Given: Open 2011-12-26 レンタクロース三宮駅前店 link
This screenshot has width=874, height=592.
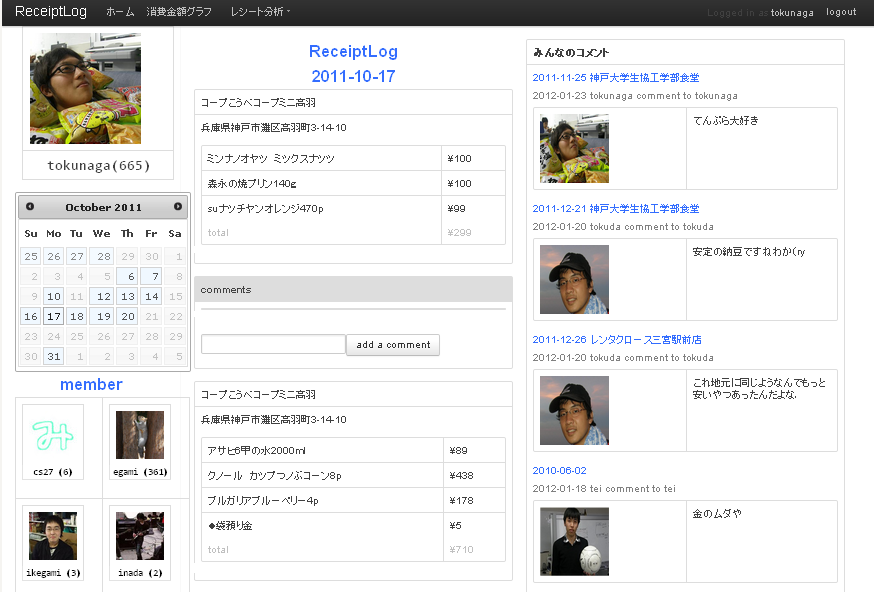Looking at the screenshot, I should tap(617, 340).
